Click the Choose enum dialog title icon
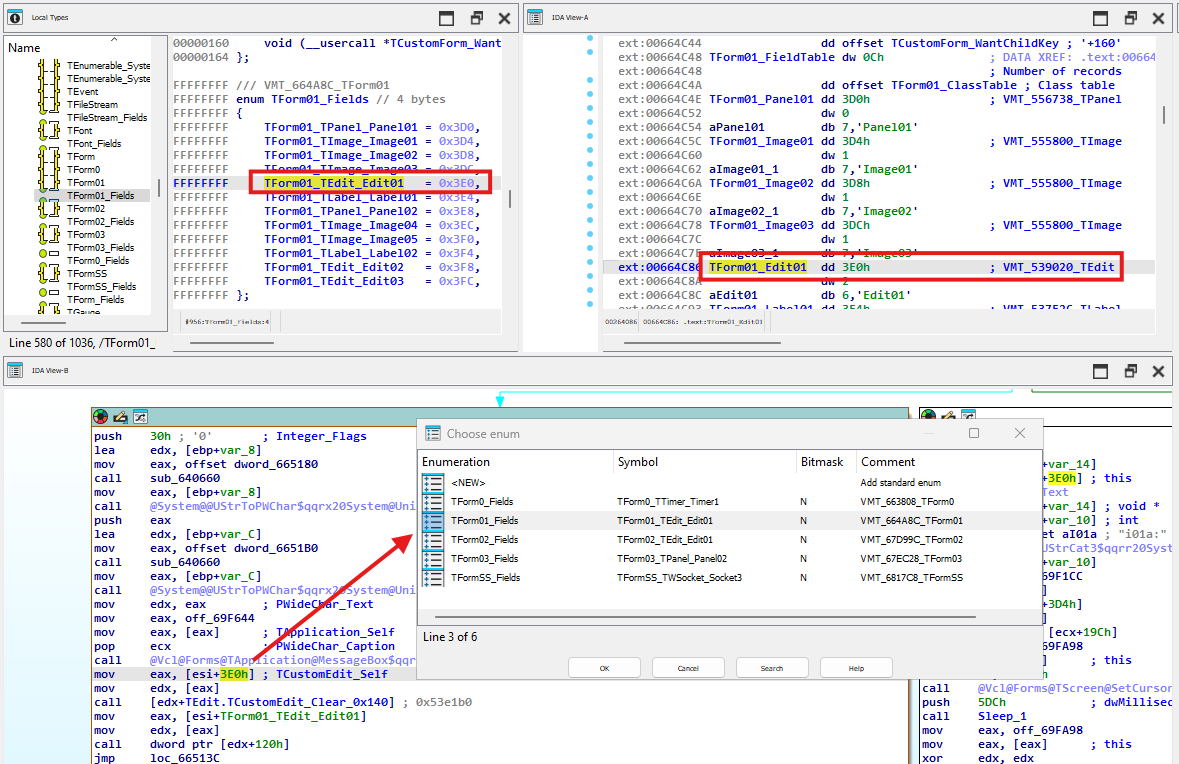Image resolution: width=1179 pixels, height=764 pixels. (432, 434)
